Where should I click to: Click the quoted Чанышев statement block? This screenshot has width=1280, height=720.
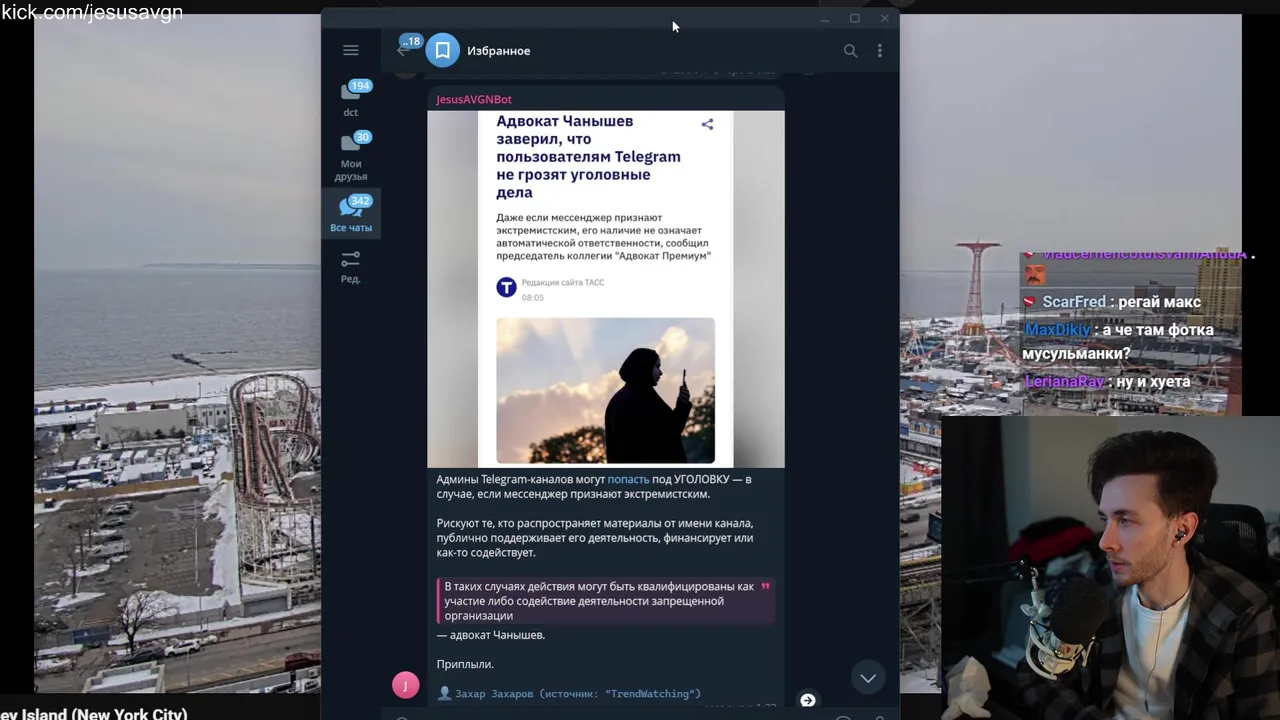tap(606, 601)
